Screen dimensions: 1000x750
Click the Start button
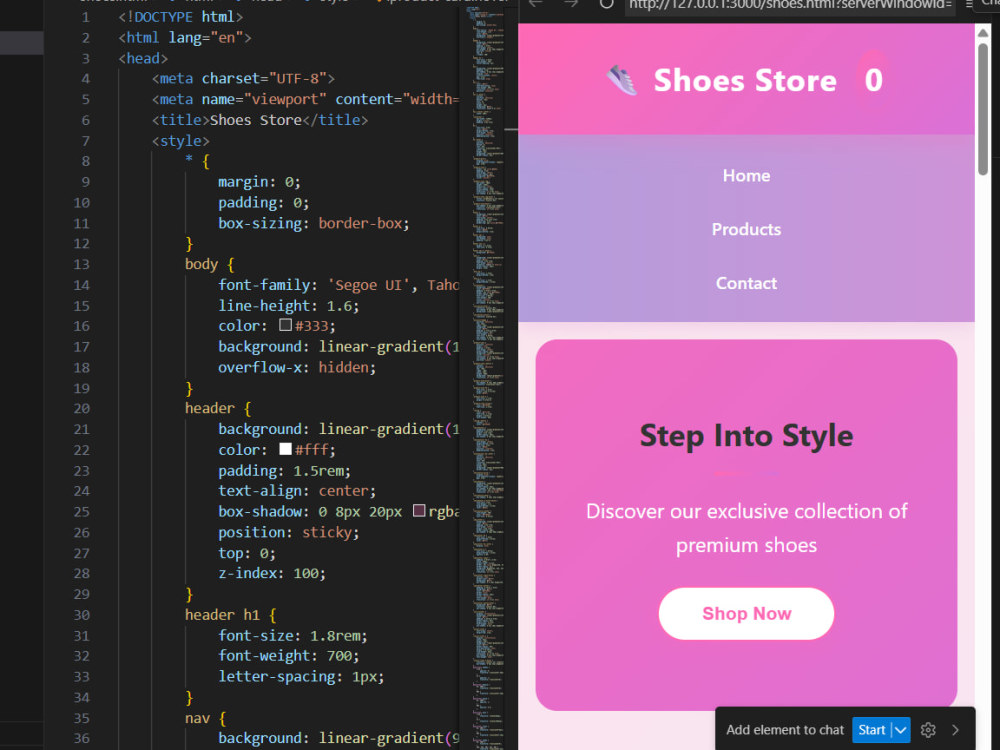point(871,730)
